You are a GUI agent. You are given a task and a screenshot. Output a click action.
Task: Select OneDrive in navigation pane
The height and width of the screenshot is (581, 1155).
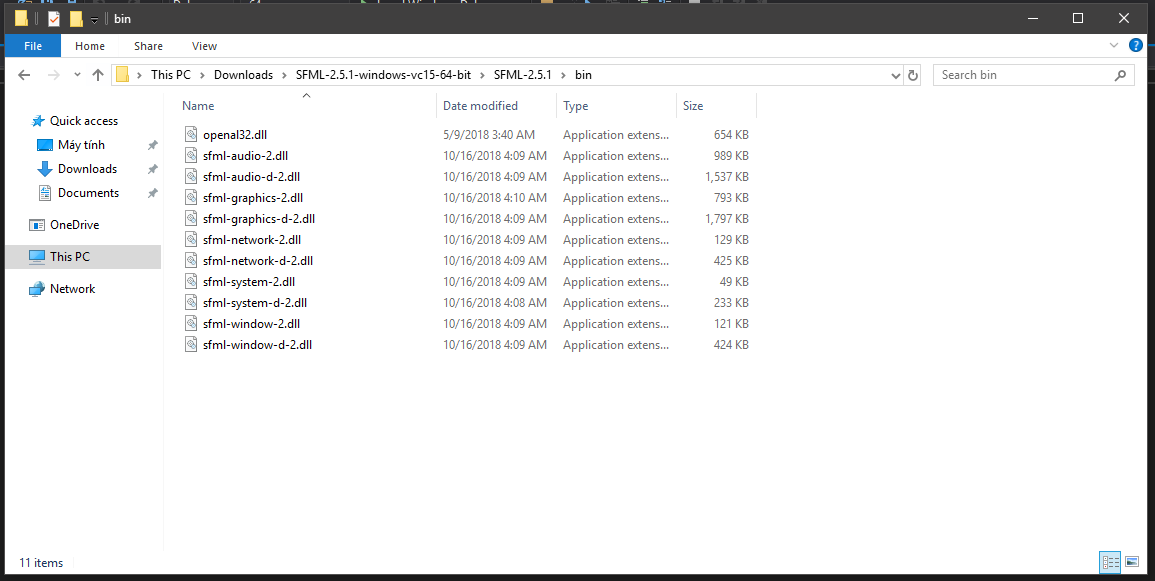pos(74,225)
